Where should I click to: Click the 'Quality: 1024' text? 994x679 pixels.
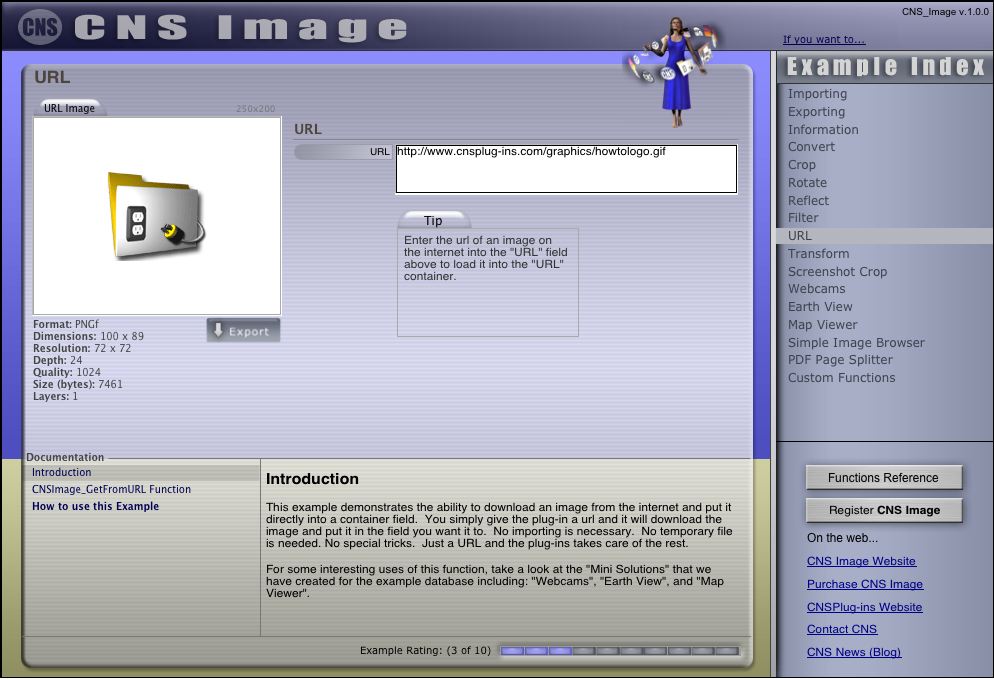click(x=67, y=372)
